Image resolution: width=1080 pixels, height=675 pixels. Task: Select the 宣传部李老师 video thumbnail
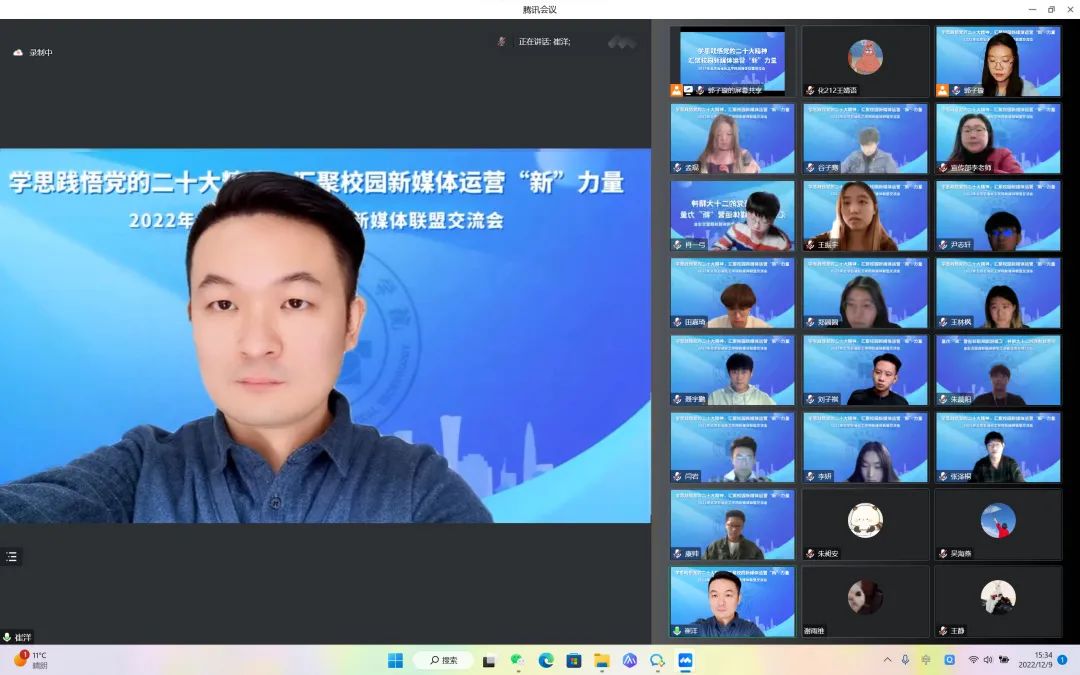tap(998, 139)
